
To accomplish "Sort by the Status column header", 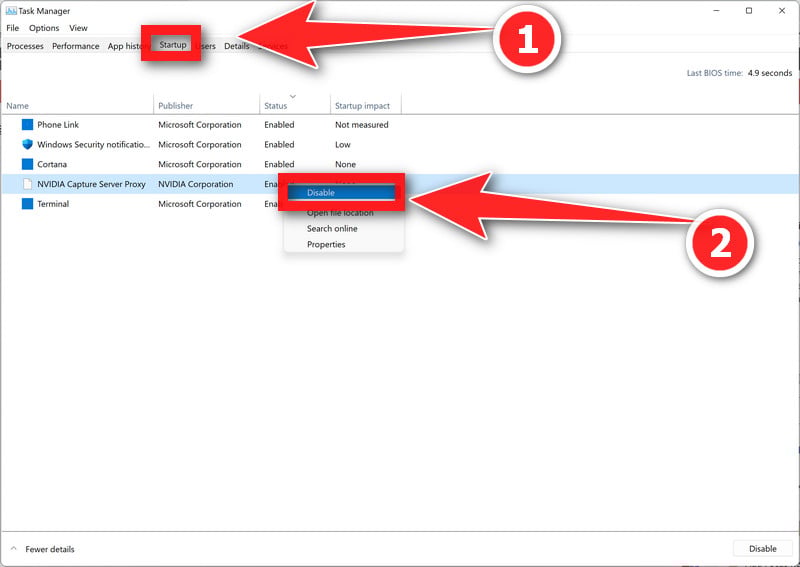I will tap(276, 106).
